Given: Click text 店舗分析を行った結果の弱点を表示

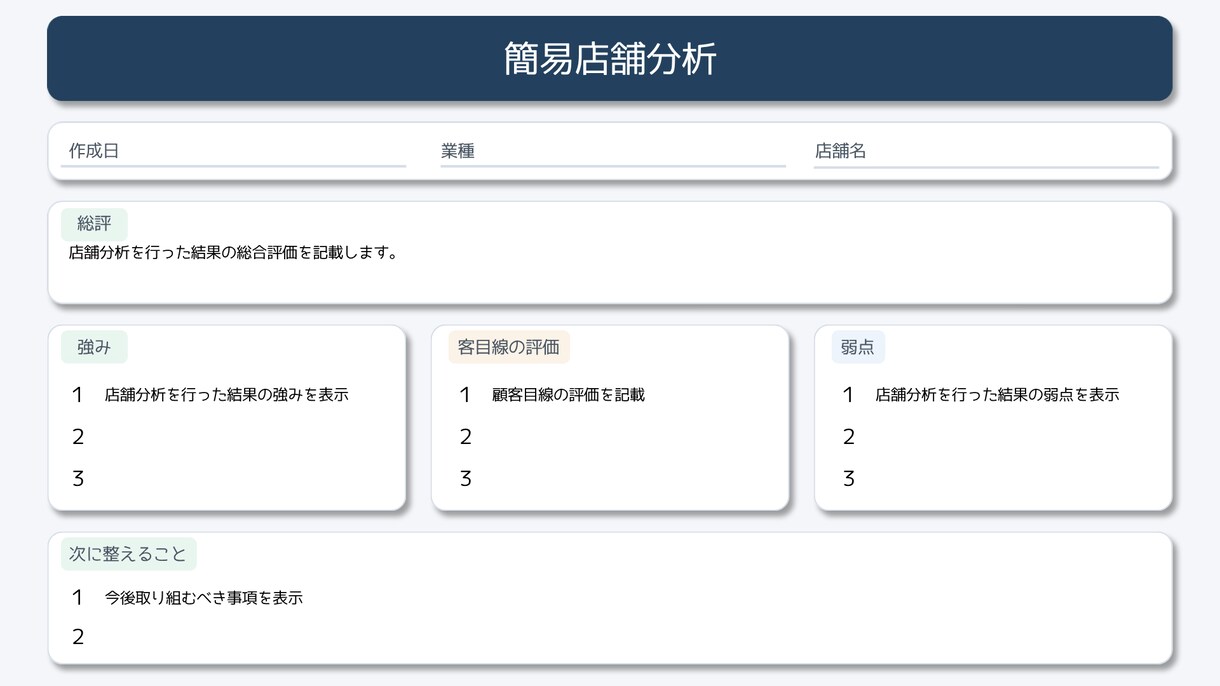Looking at the screenshot, I should [x=997, y=395].
